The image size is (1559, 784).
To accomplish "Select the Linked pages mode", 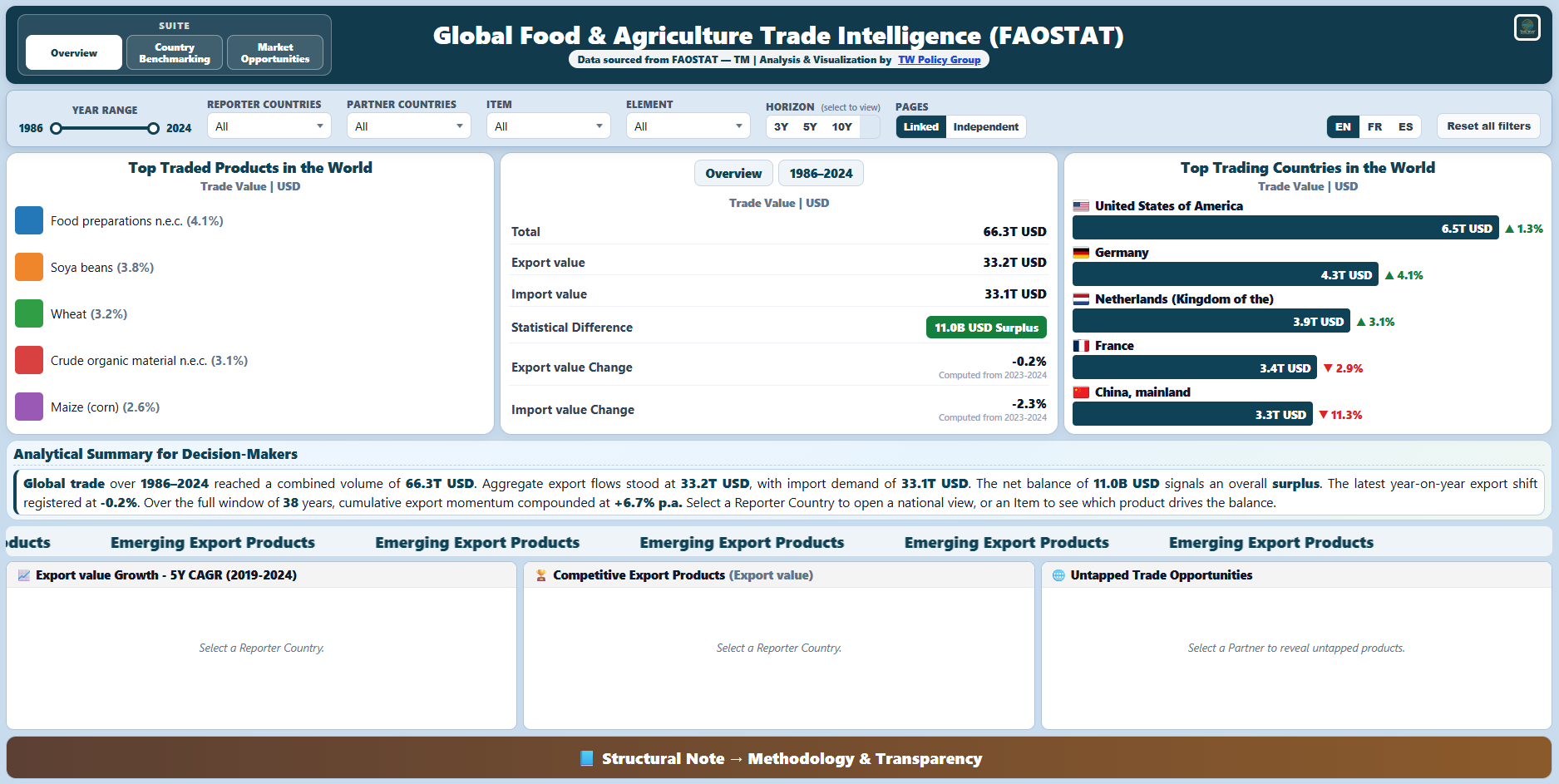I will click(920, 126).
